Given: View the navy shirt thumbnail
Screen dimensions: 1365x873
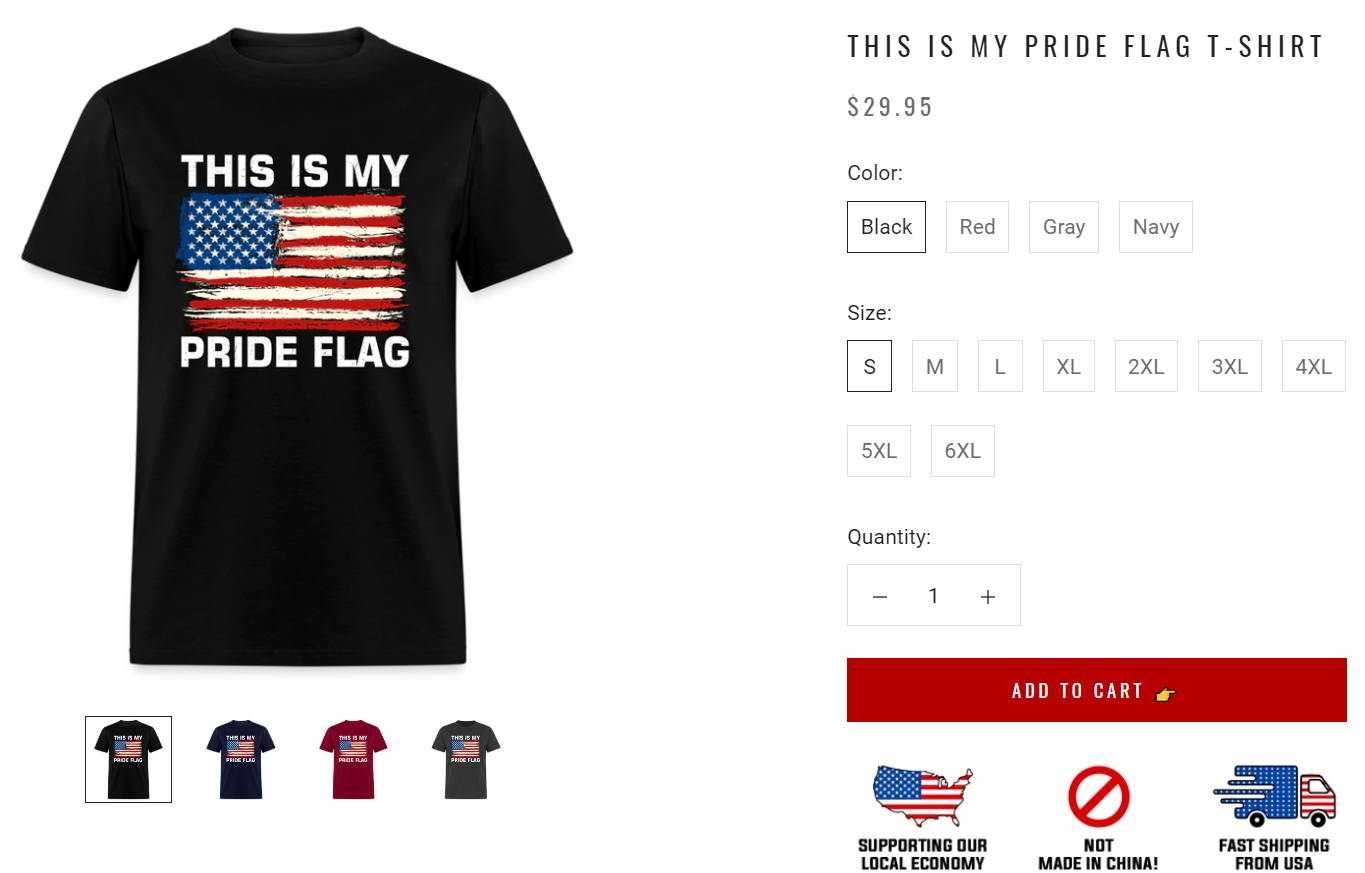Looking at the screenshot, I should click(241, 759).
